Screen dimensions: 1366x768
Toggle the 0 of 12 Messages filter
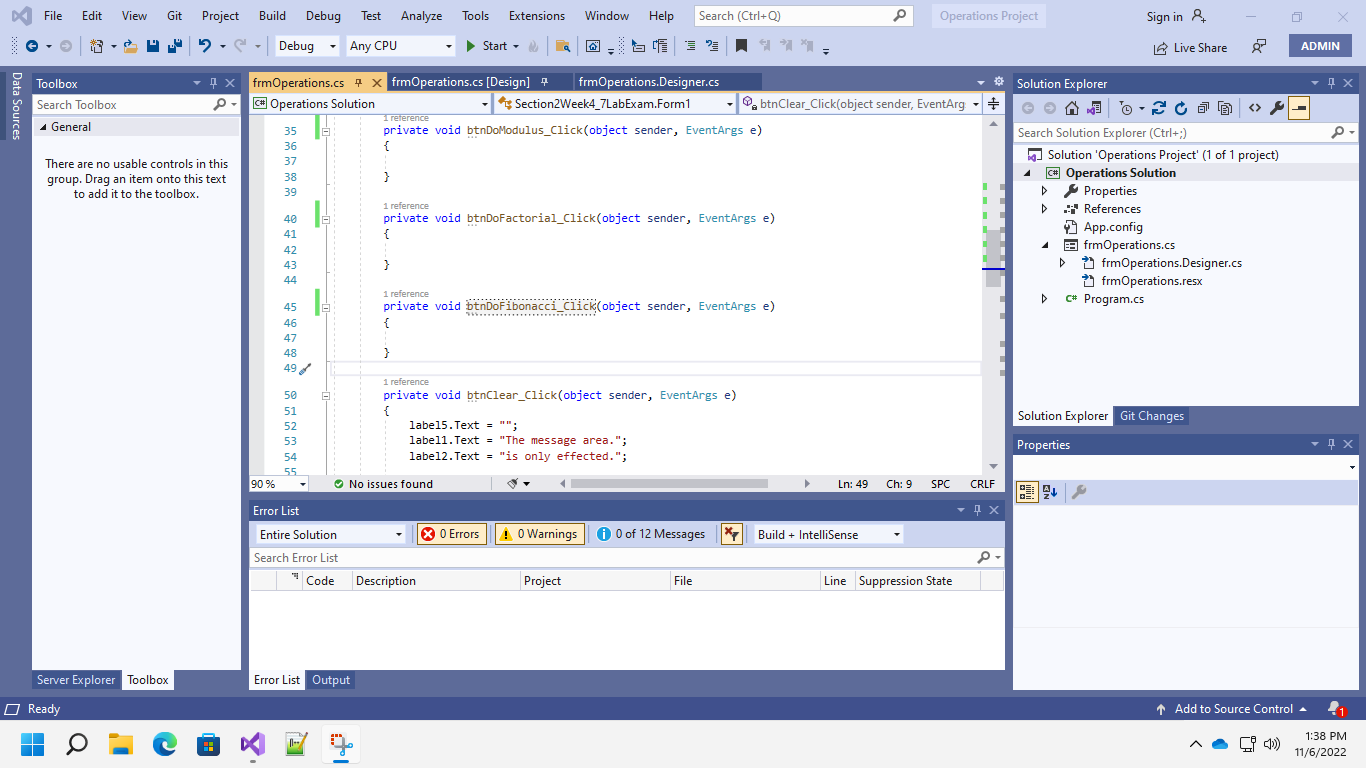click(x=651, y=534)
